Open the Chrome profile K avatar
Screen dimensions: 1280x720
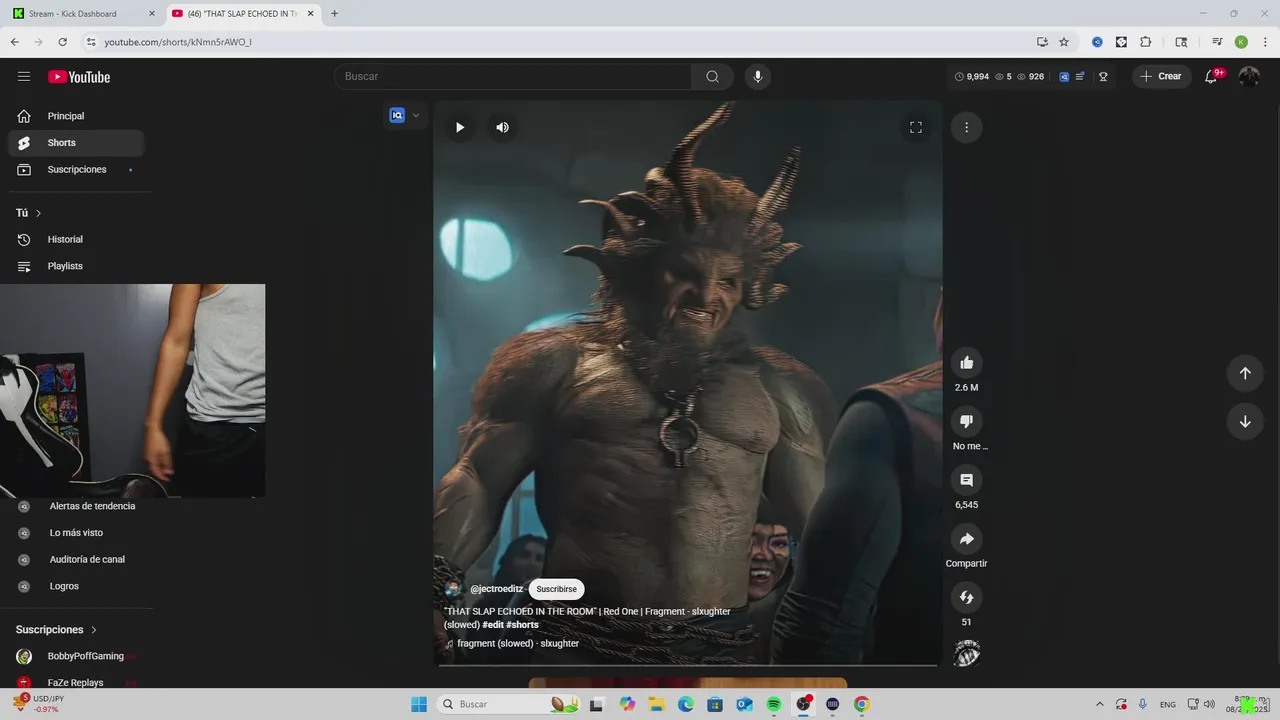coord(1241,42)
